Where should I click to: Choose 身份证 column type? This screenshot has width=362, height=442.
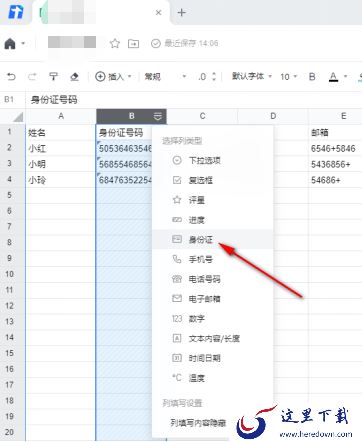click(213, 239)
